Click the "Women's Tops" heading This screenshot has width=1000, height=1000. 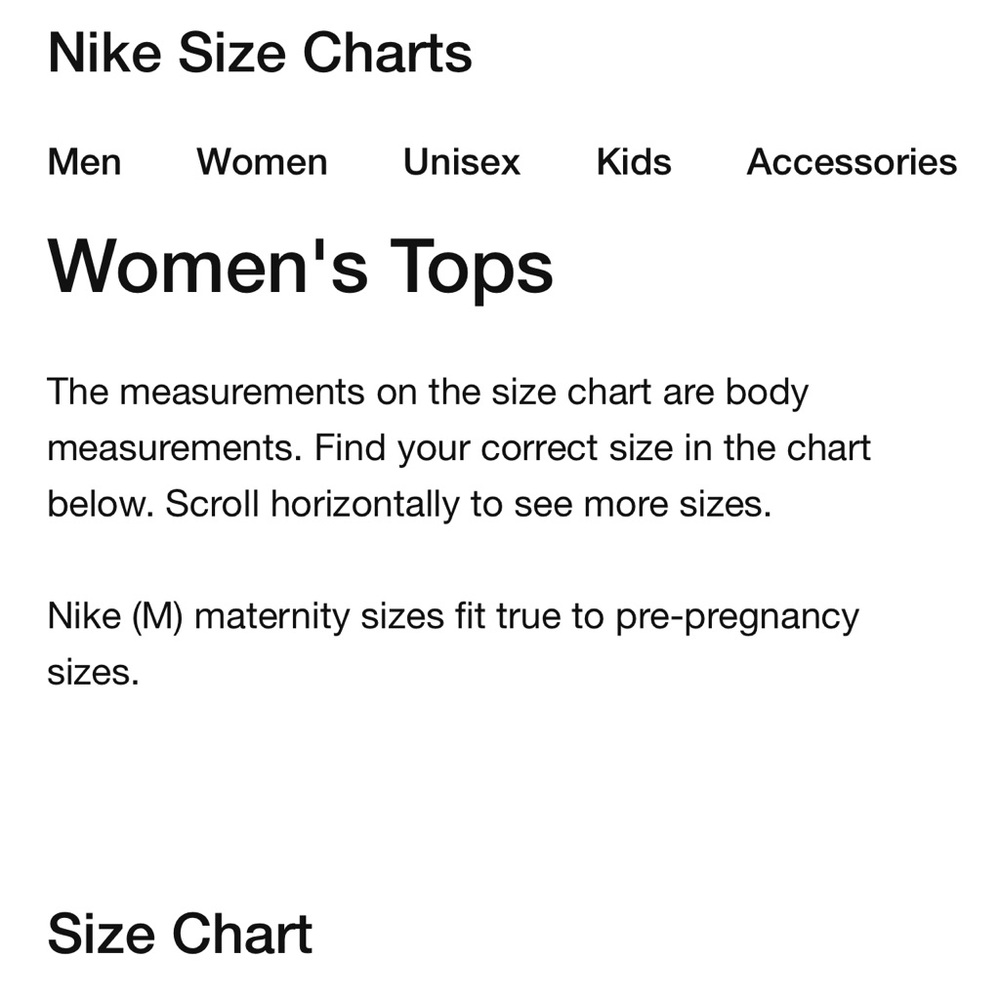[x=300, y=266]
